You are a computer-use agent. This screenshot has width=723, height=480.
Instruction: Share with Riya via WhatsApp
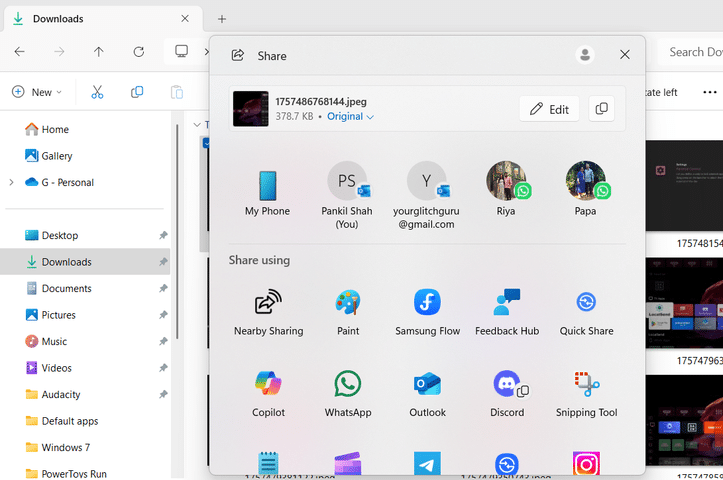point(506,188)
